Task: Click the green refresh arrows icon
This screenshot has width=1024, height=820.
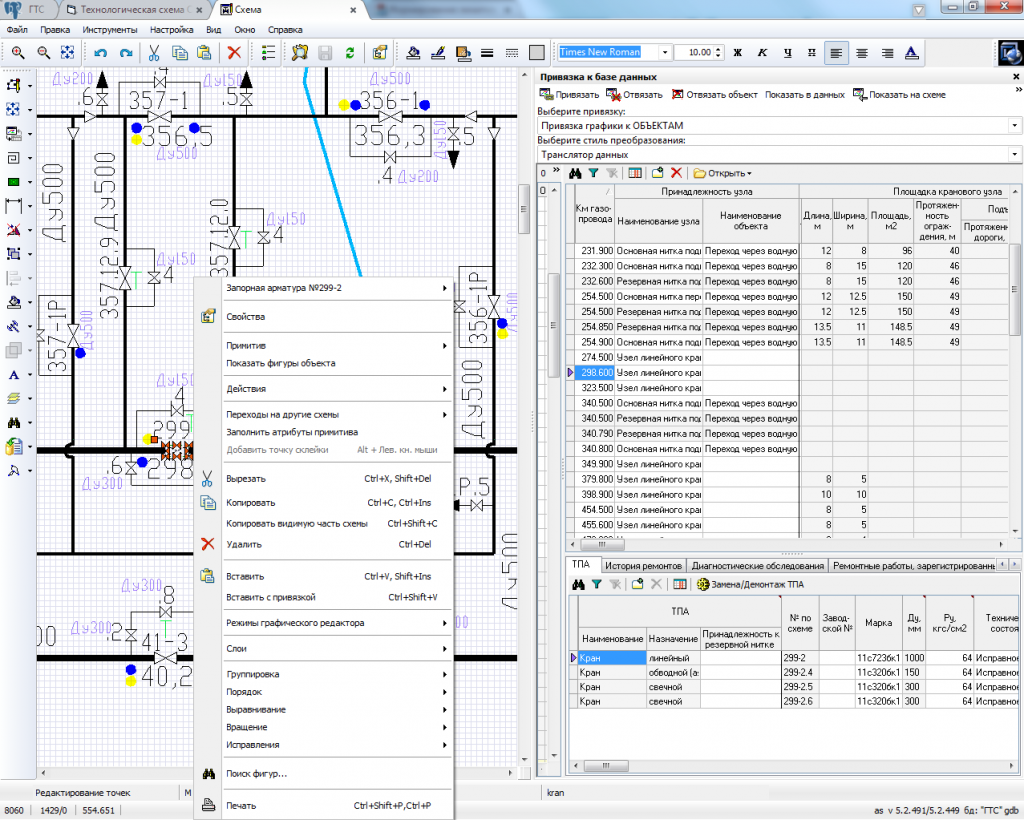Action: tap(350, 53)
